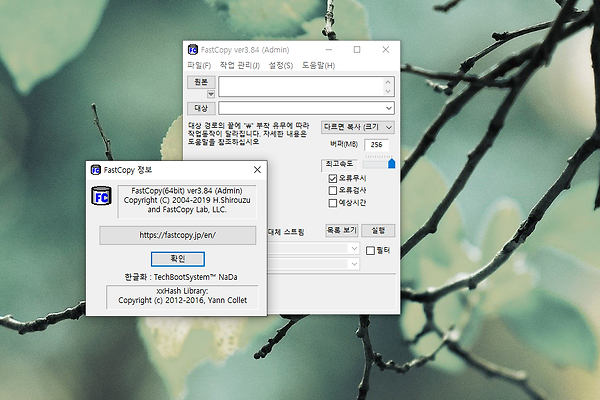Click the 대체 스트림 label
The image size is (600, 400).
[x=285, y=232]
